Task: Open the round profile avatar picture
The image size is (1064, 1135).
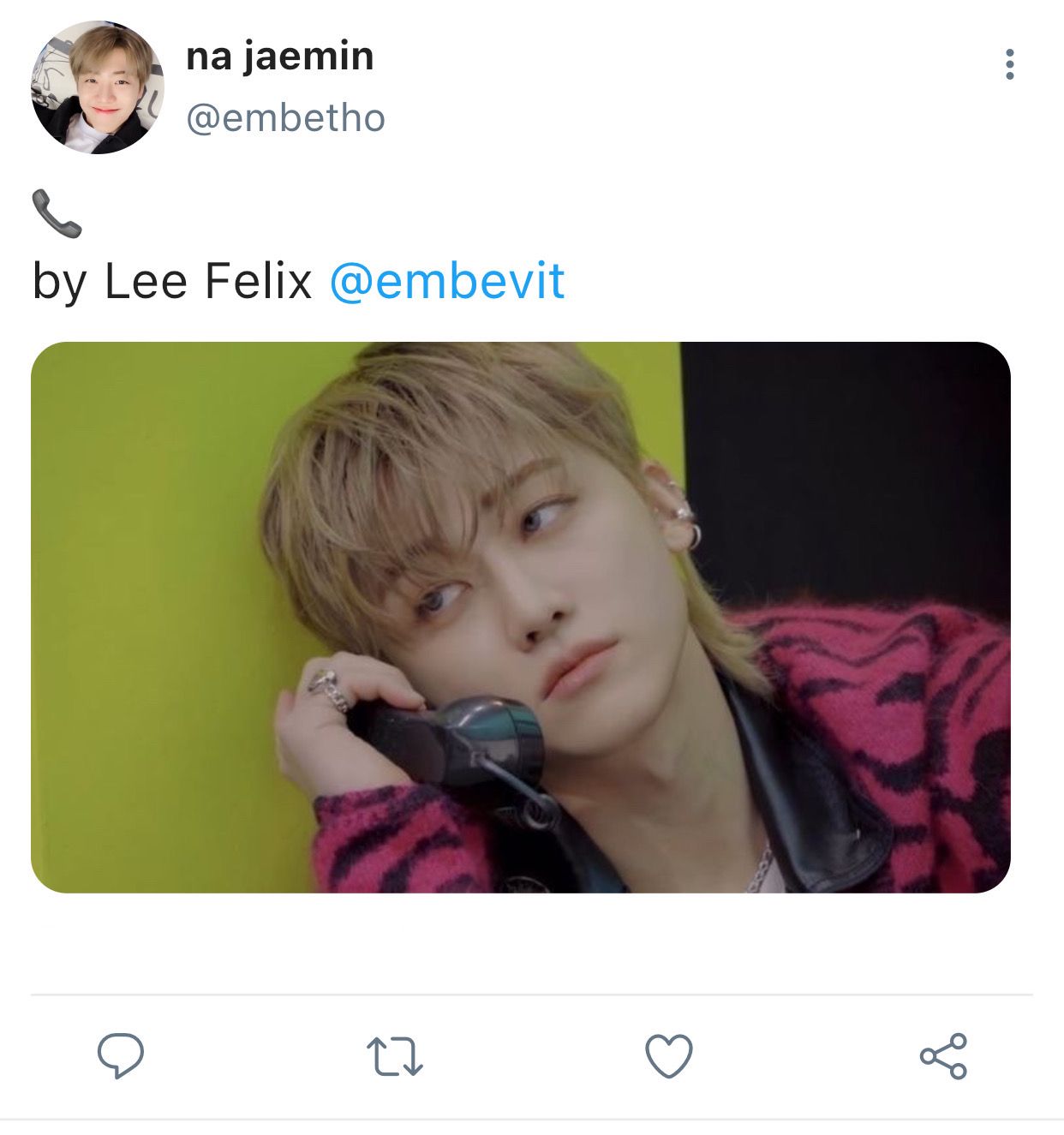Action: [98, 88]
